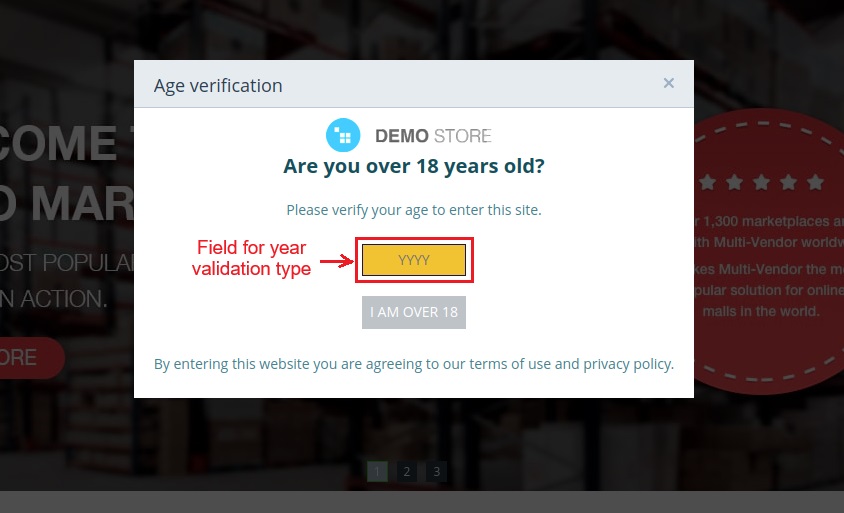Click the blue Demo Store logo icon
The image size is (844, 513).
point(343,135)
